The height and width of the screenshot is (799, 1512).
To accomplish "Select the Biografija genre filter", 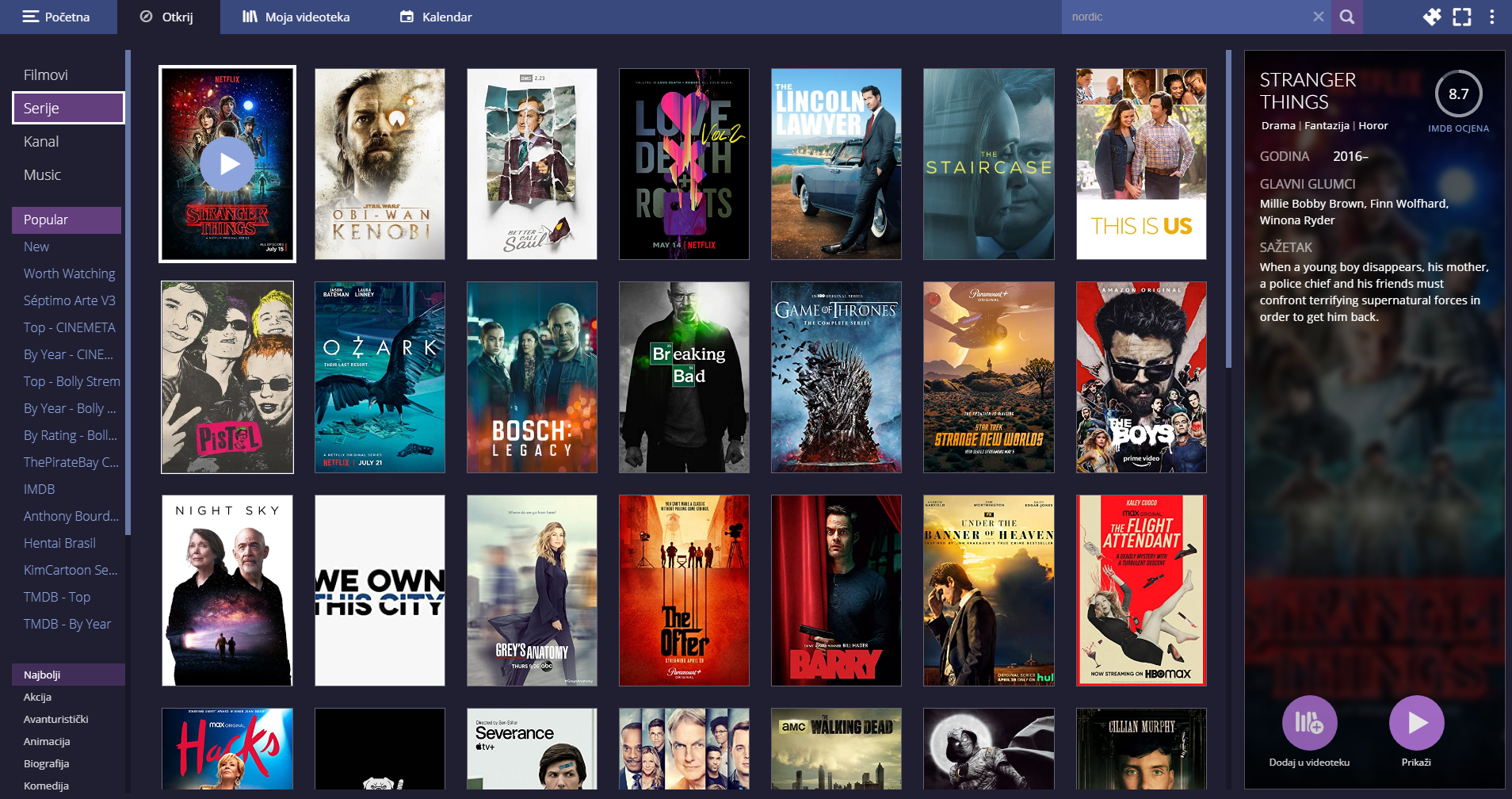I will pos(68,763).
